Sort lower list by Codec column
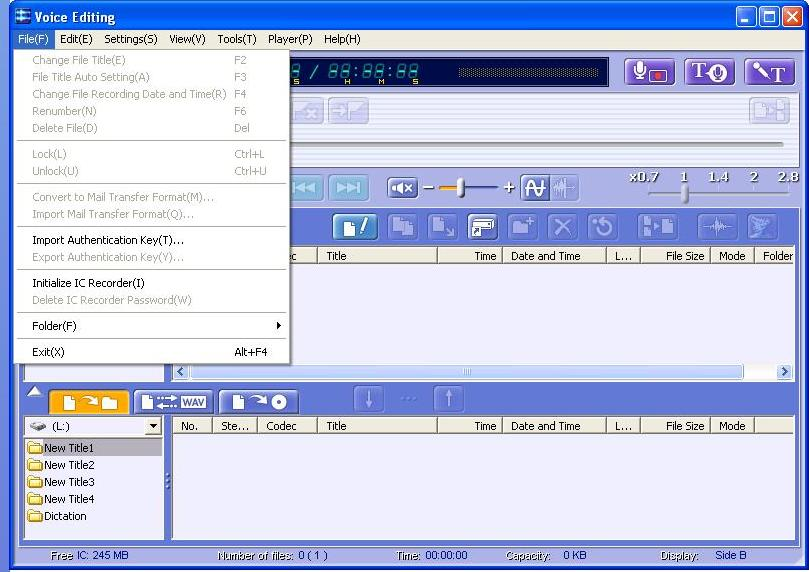This screenshot has height=572, width=809. (x=286, y=426)
